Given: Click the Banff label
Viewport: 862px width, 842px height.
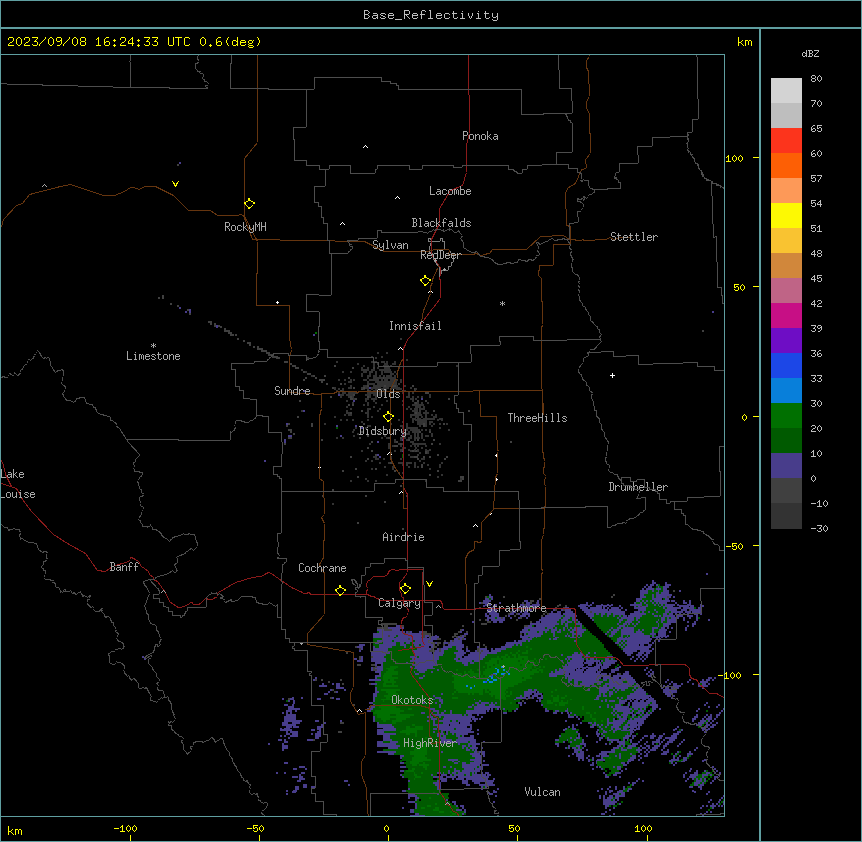Looking at the screenshot, I should [124, 567].
